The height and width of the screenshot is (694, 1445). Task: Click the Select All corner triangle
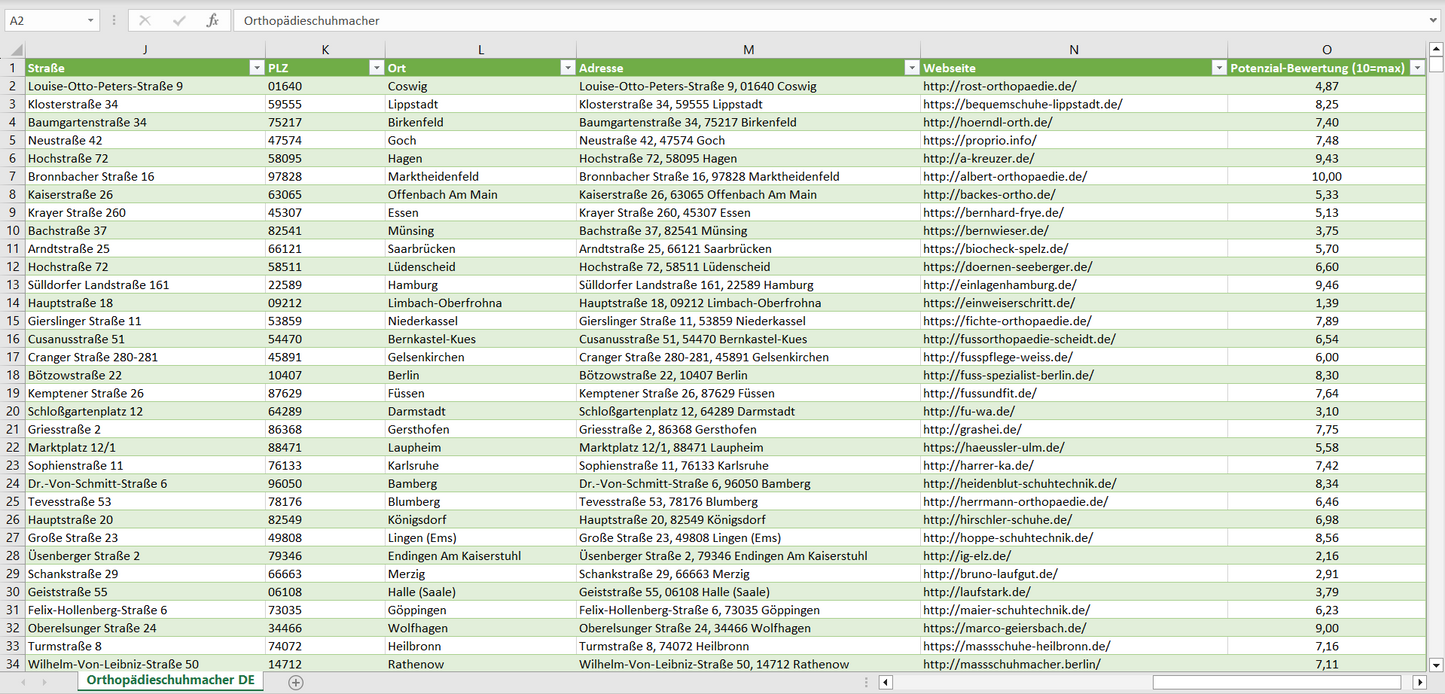click(16, 50)
